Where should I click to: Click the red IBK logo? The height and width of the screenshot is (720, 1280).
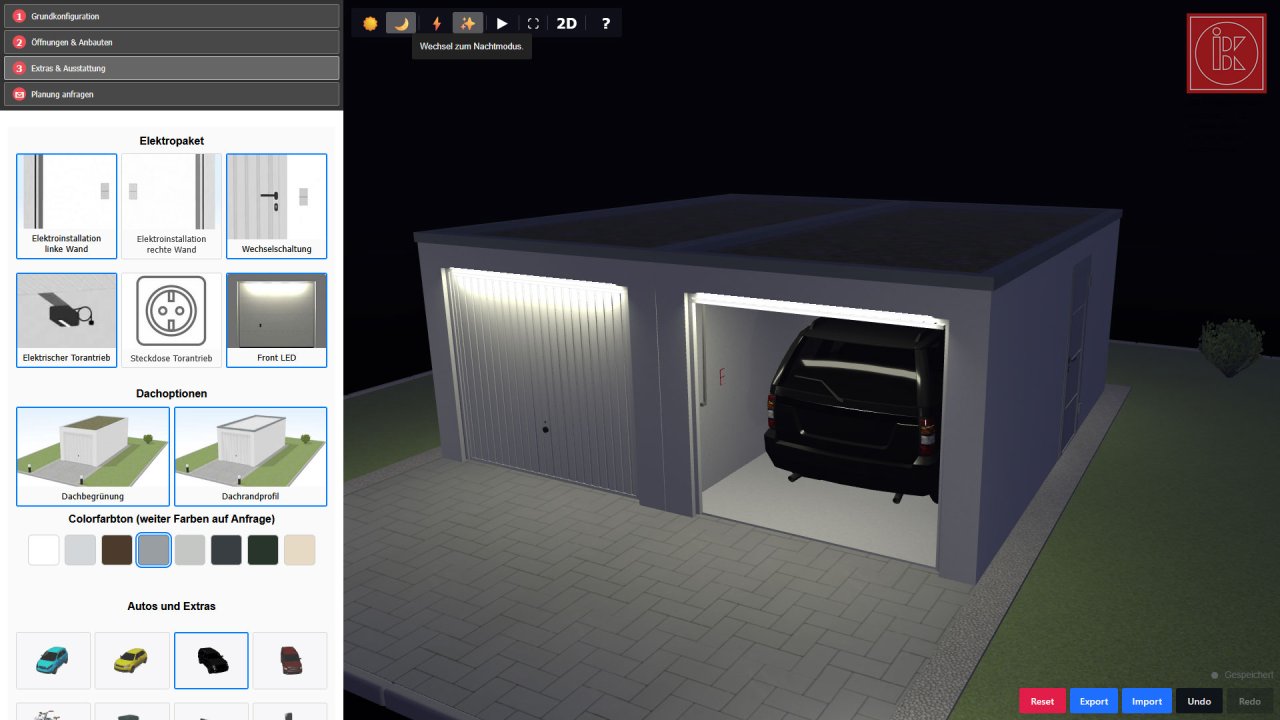click(x=1226, y=53)
